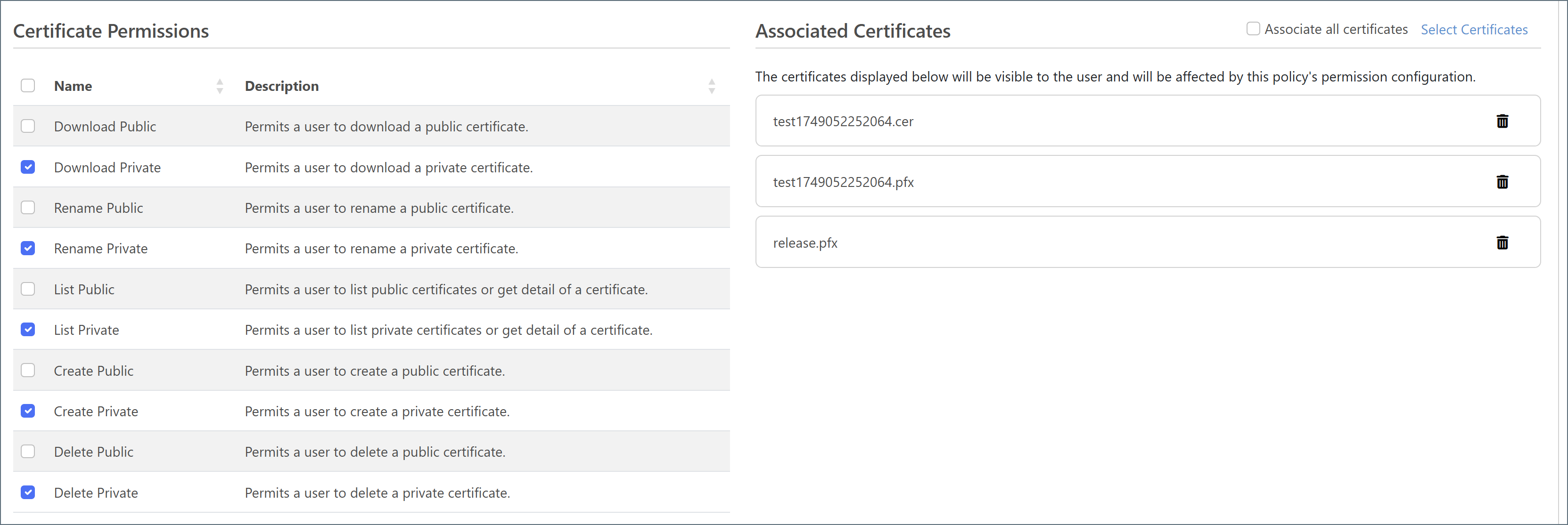Enable Download Public permission checkbox

28,126
